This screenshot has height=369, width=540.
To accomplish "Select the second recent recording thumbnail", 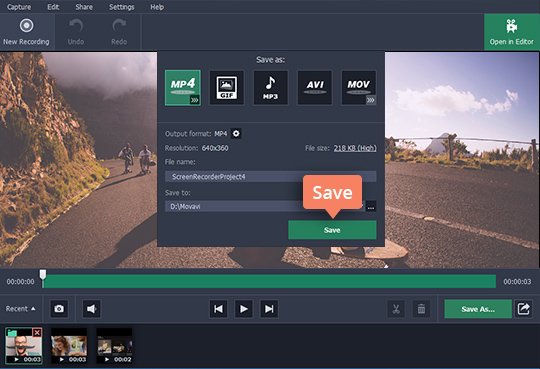I will [69, 346].
